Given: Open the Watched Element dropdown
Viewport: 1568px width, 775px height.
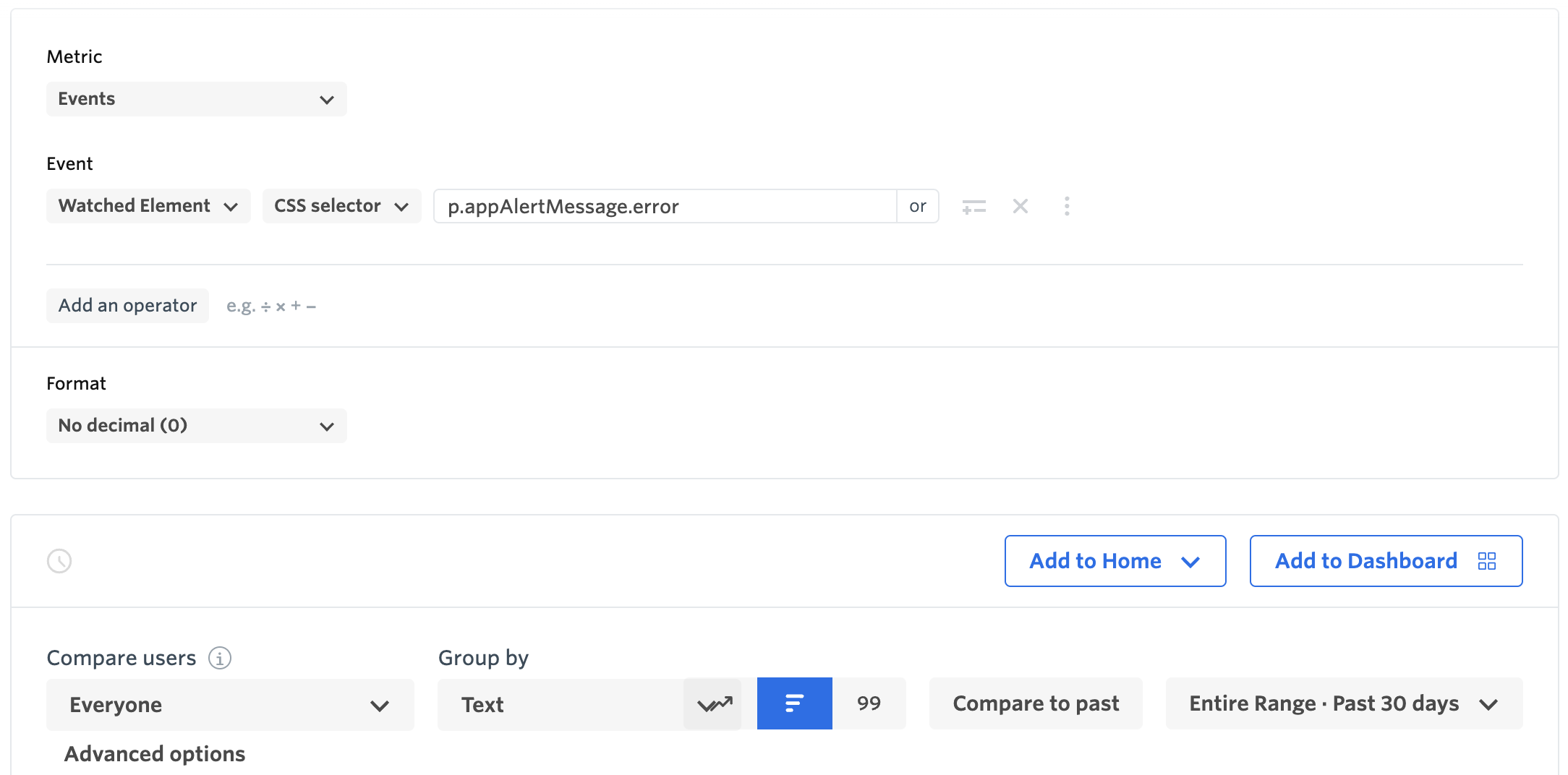Looking at the screenshot, I should coord(148,206).
